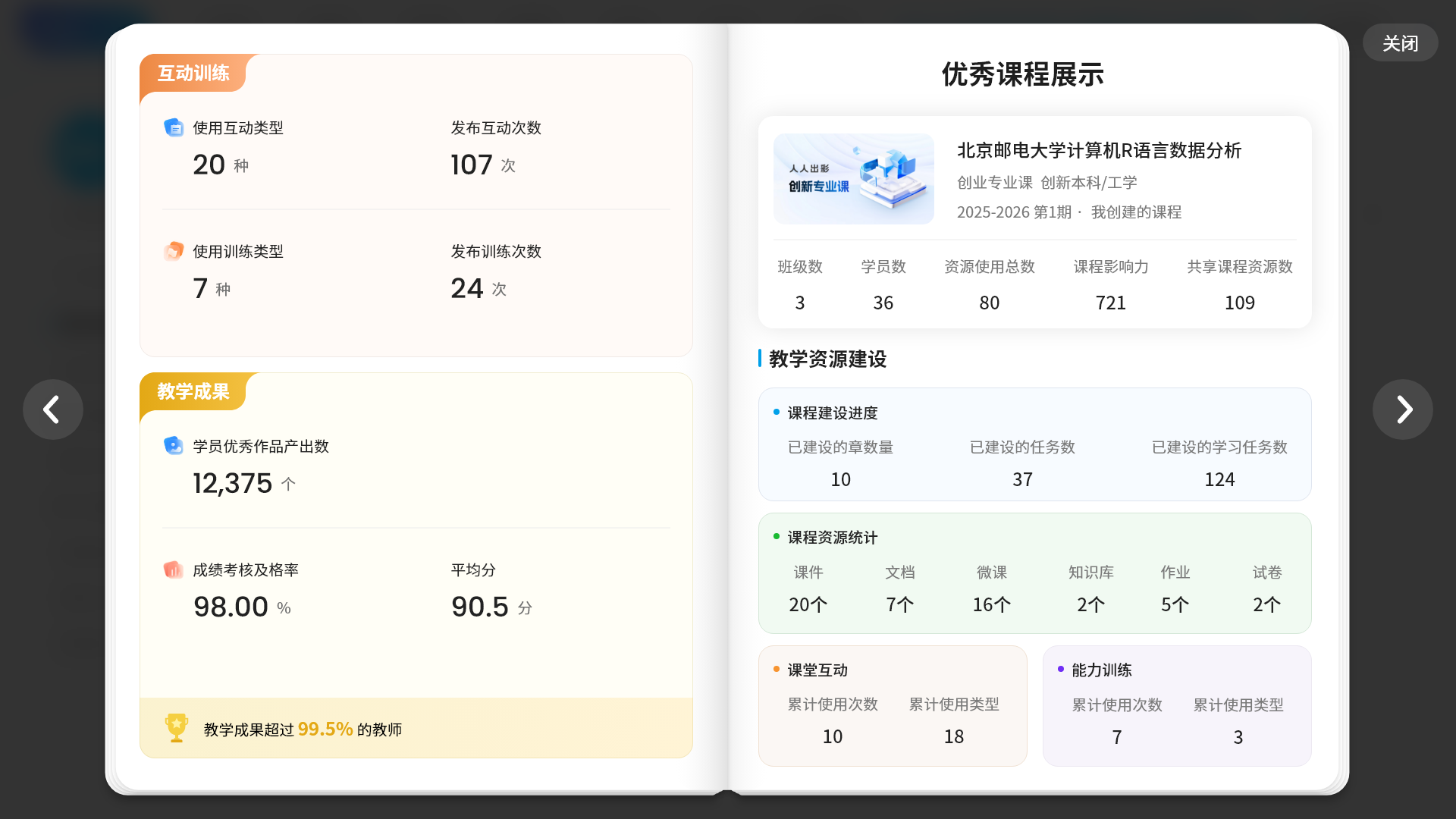This screenshot has width=1456, height=819.
Task: Click the 使用训练类型 value 7
Action: (200, 288)
